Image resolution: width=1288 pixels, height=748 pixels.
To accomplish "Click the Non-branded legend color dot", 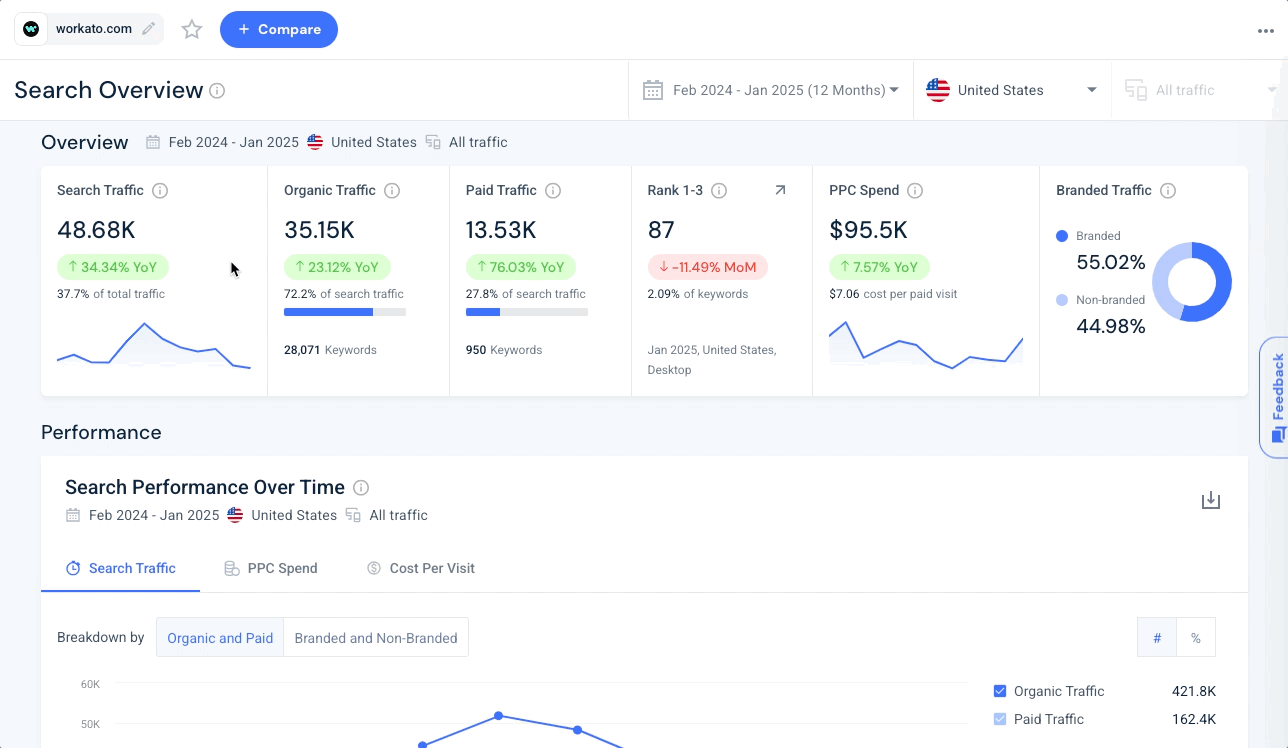I will 1062,300.
